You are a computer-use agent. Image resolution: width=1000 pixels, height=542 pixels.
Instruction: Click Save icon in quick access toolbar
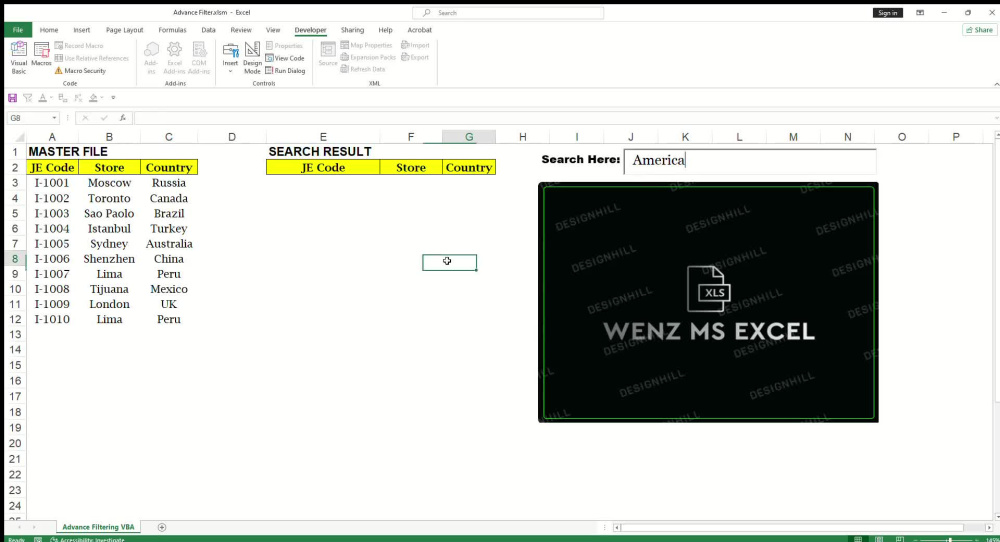coord(12,98)
